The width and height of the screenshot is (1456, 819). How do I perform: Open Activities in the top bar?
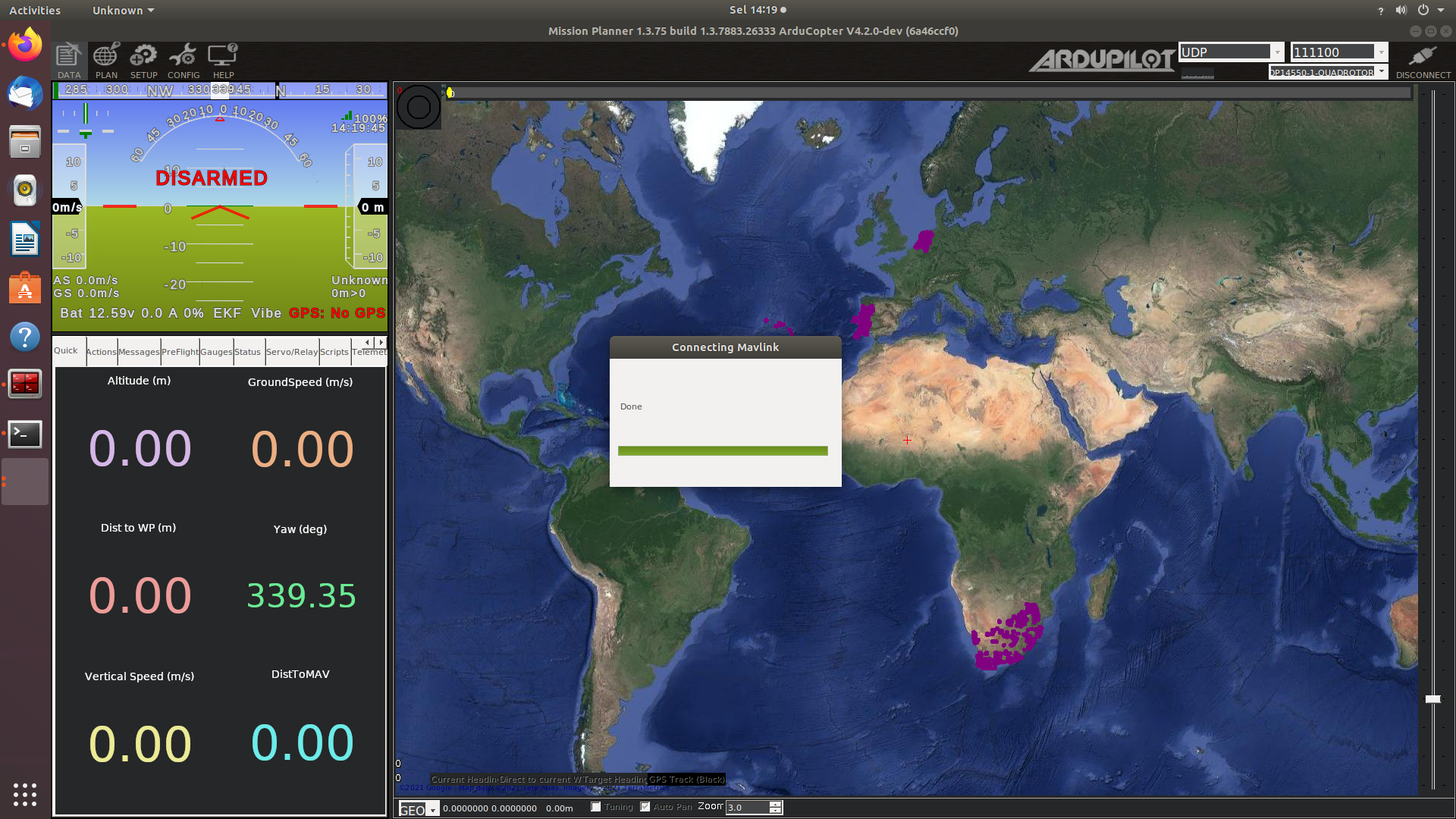(x=35, y=10)
